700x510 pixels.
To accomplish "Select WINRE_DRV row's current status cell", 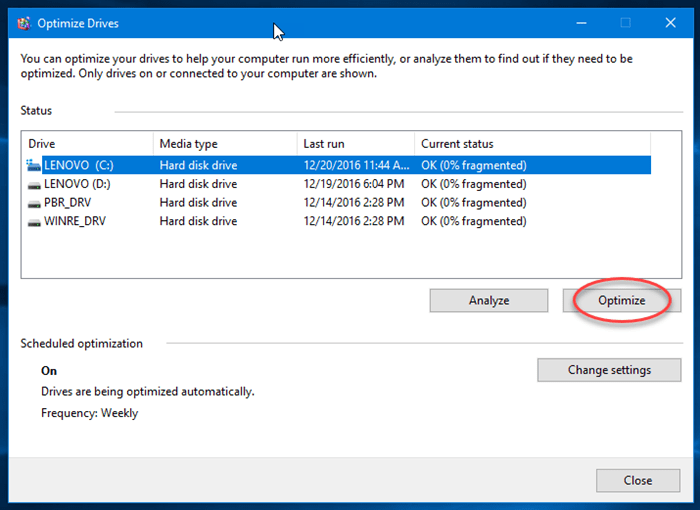I will pos(473,221).
